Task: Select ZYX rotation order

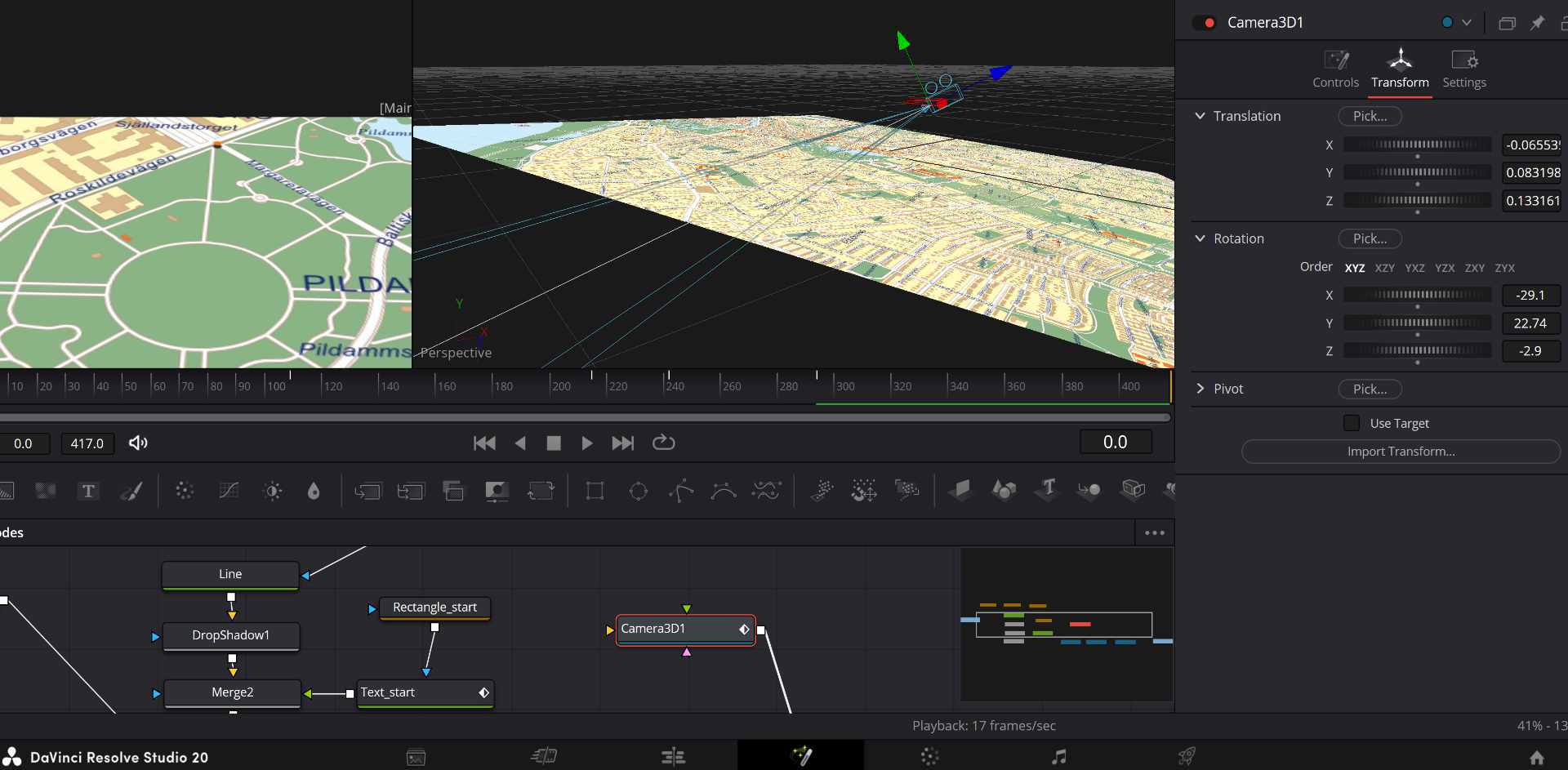Action: (1505, 268)
